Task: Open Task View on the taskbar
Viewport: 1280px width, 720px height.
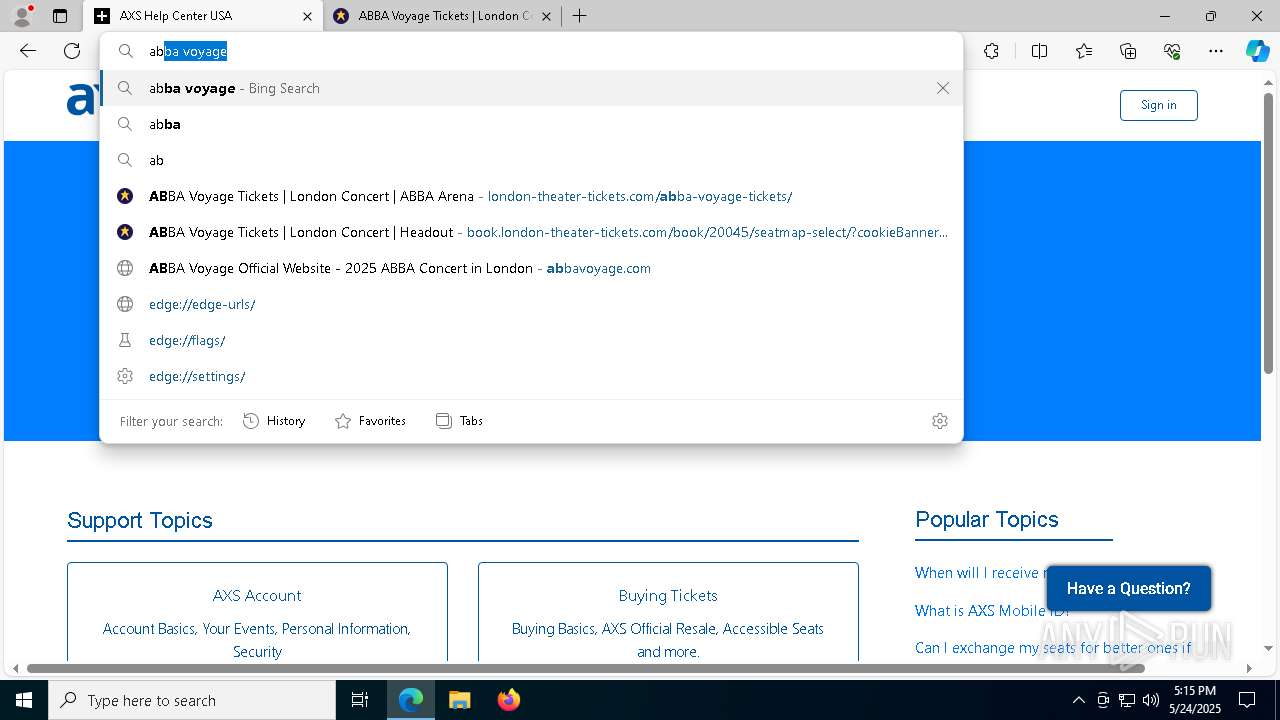Action: [360, 700]
